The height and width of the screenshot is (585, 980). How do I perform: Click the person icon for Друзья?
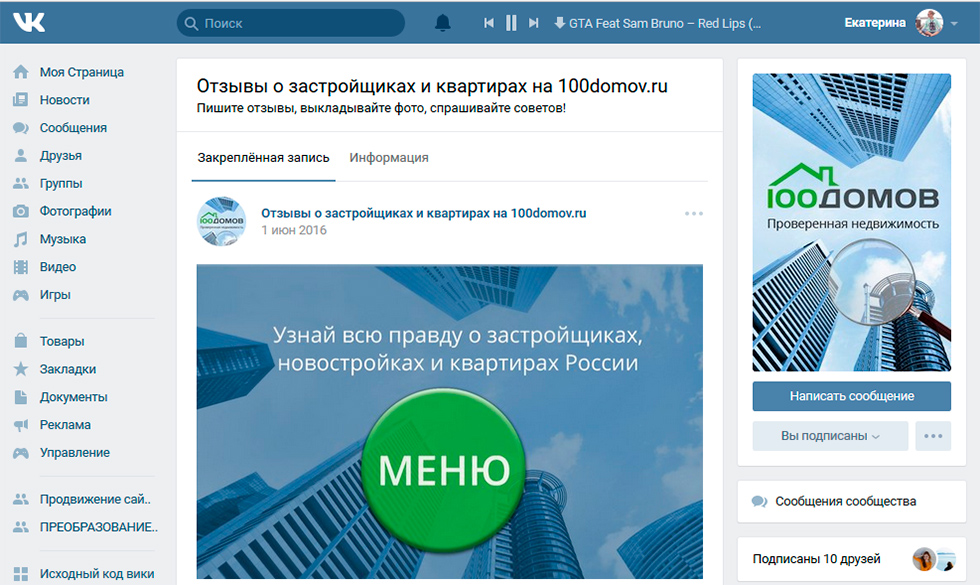tap(21, 155)
